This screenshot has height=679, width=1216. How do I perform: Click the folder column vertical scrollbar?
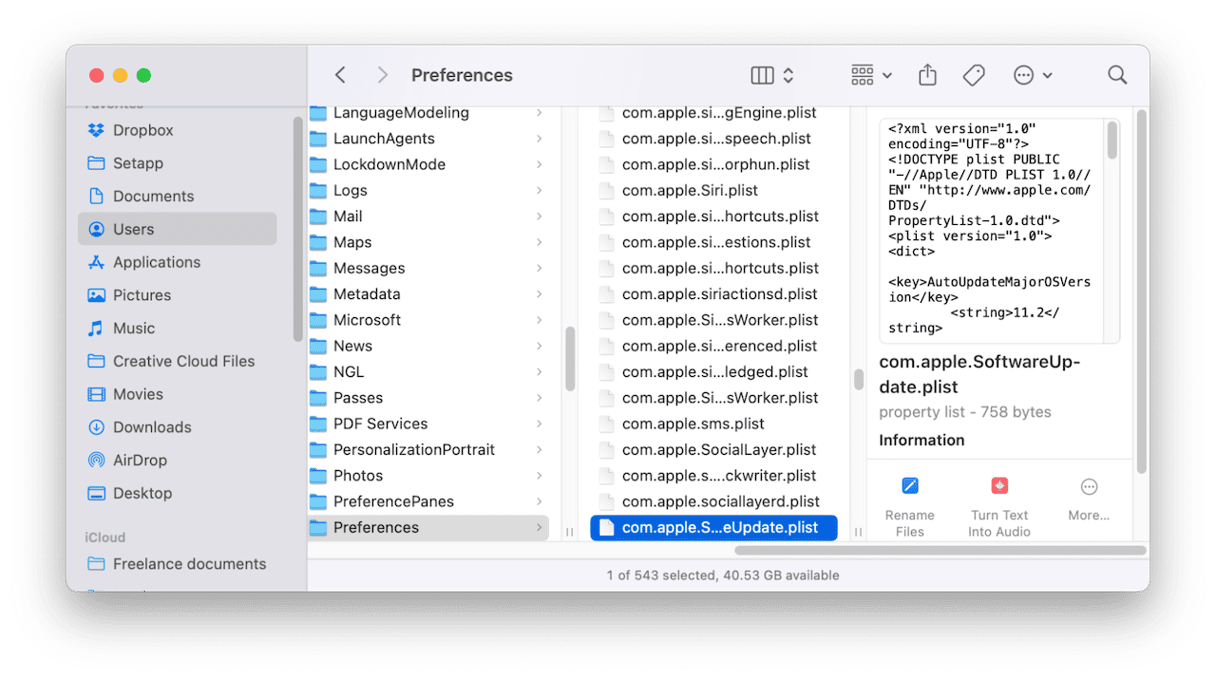pyautogui.click(x=570, y=359)
